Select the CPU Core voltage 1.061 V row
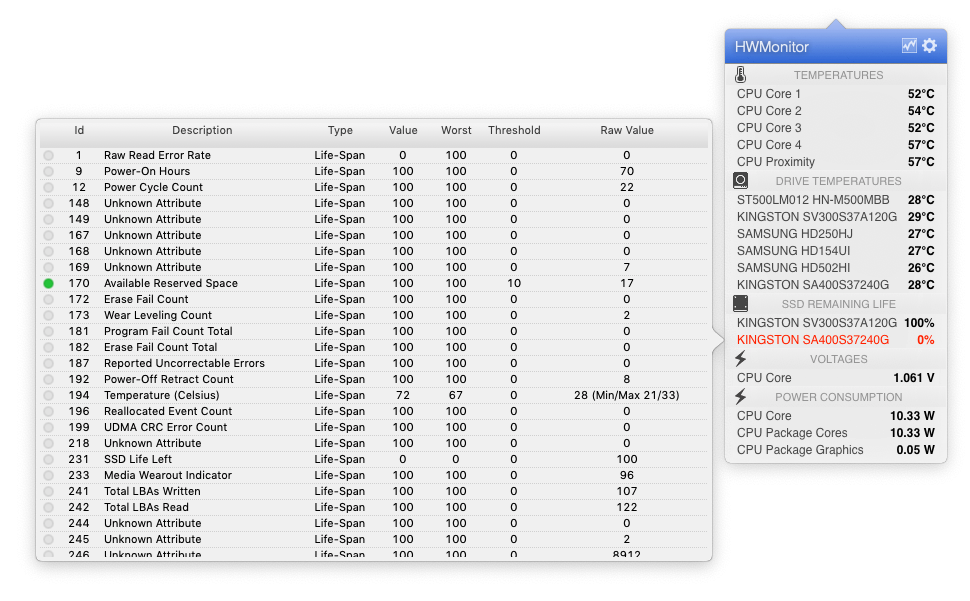The height and width of the screenshot is (601, 970). click(x=836, y=378)
